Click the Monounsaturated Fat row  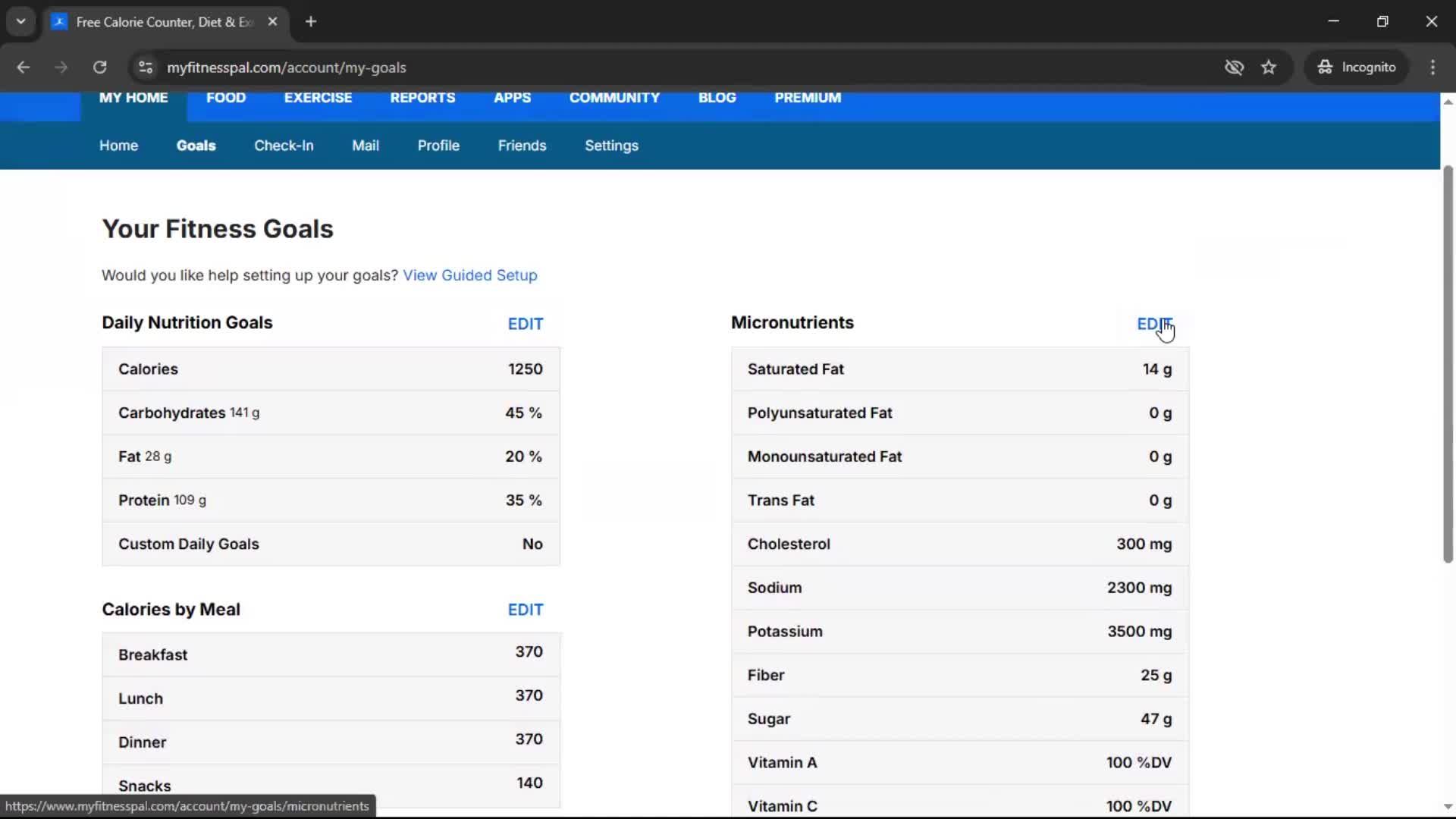click(x=960, y=457)
